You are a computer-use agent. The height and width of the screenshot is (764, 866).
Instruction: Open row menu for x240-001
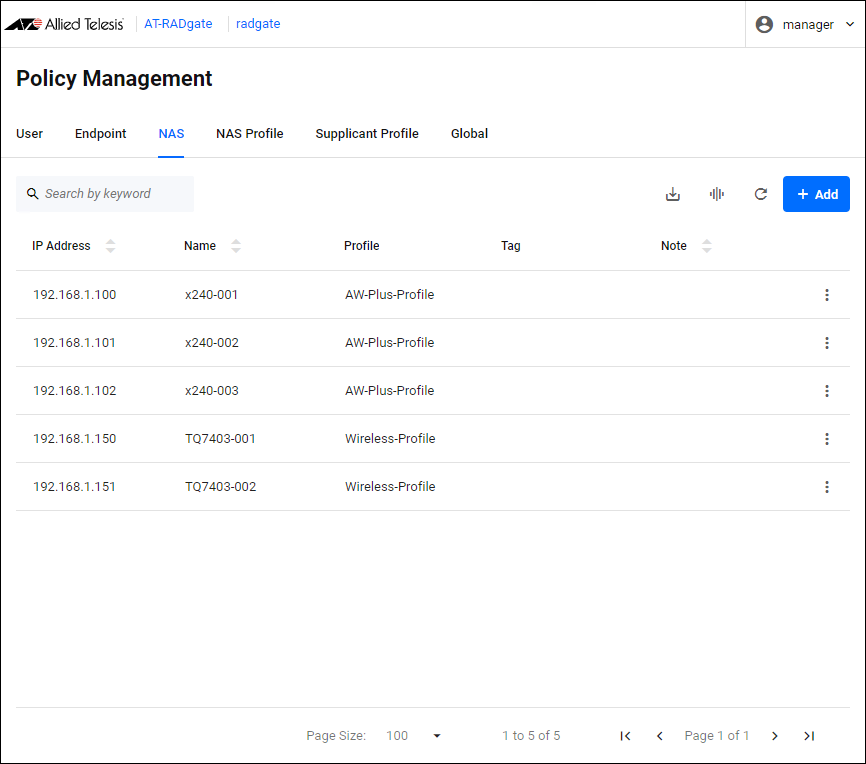[x=827, y=295]
